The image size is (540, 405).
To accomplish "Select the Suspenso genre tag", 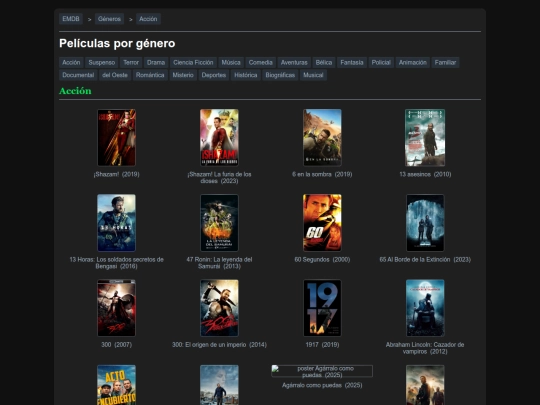I will point(102,62).
